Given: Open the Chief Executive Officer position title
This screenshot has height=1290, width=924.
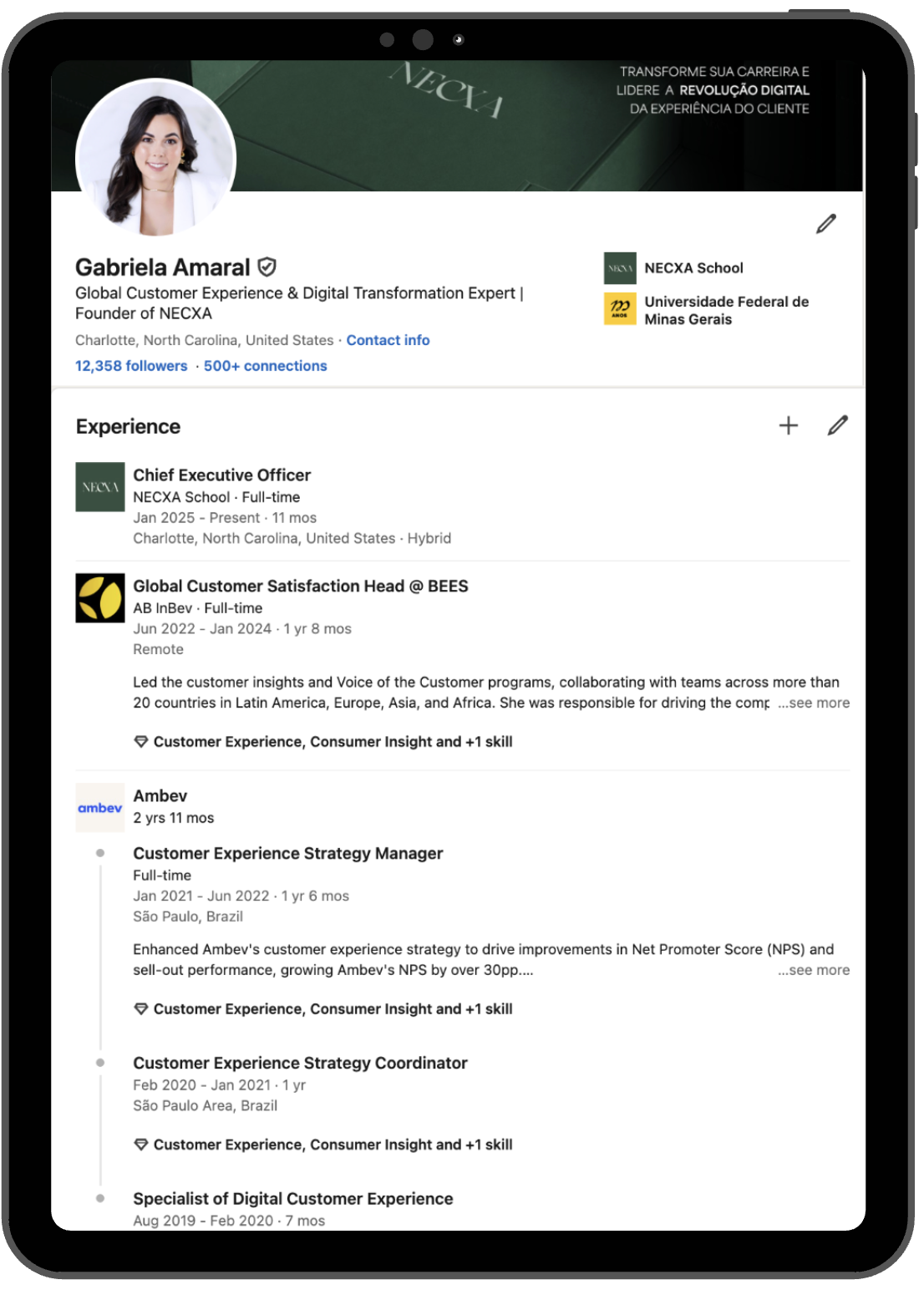Looking at the screenshot, I should coord(221,475).
